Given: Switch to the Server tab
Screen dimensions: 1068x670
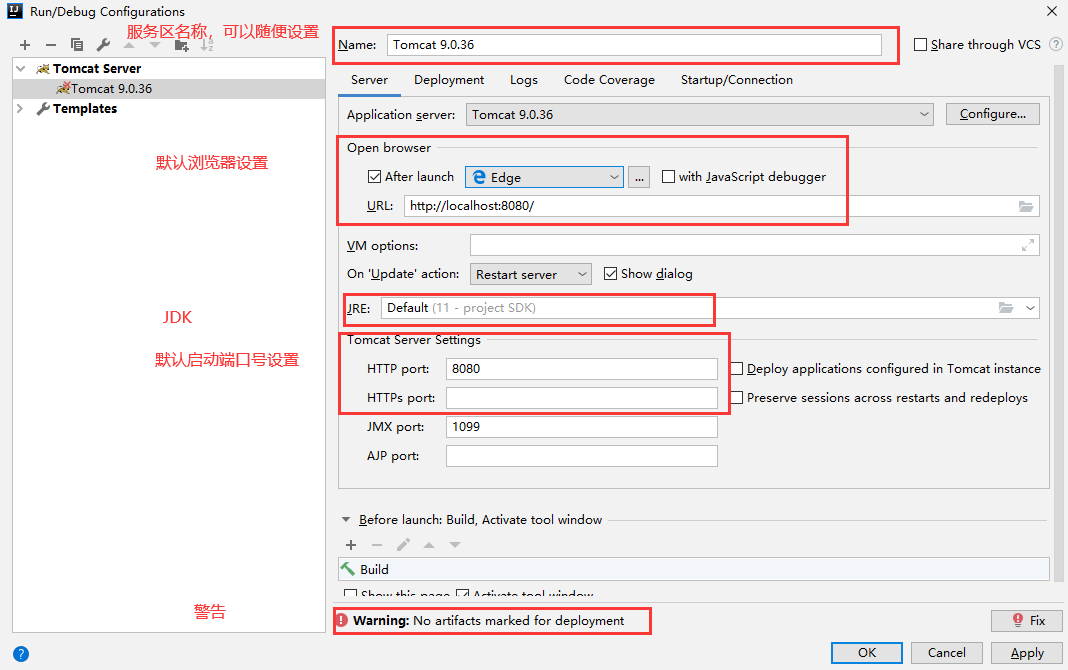Looking at the screenshot, I should 369,80.
